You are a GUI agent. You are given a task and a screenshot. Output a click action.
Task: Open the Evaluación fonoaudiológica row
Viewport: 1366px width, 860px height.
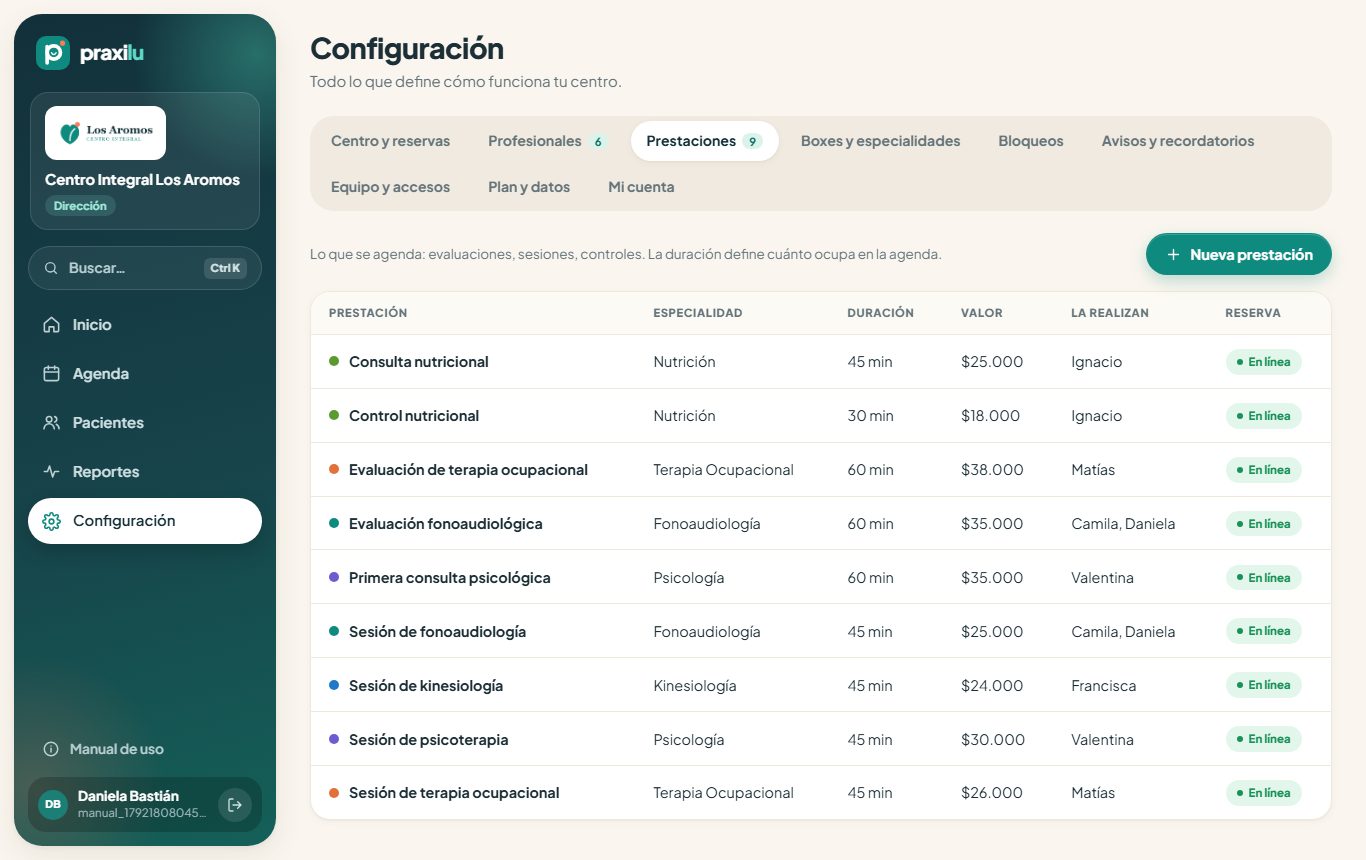pos(821,524)
